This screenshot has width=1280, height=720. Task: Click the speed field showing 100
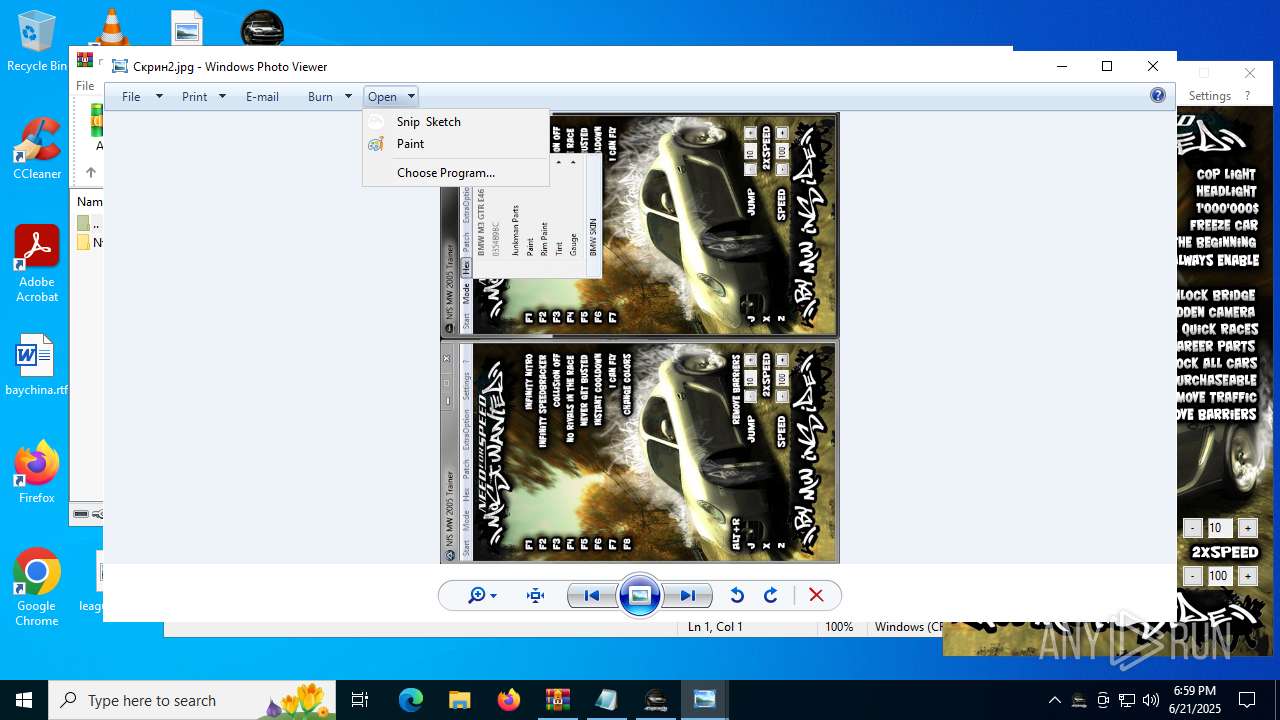coord(1219,576)
